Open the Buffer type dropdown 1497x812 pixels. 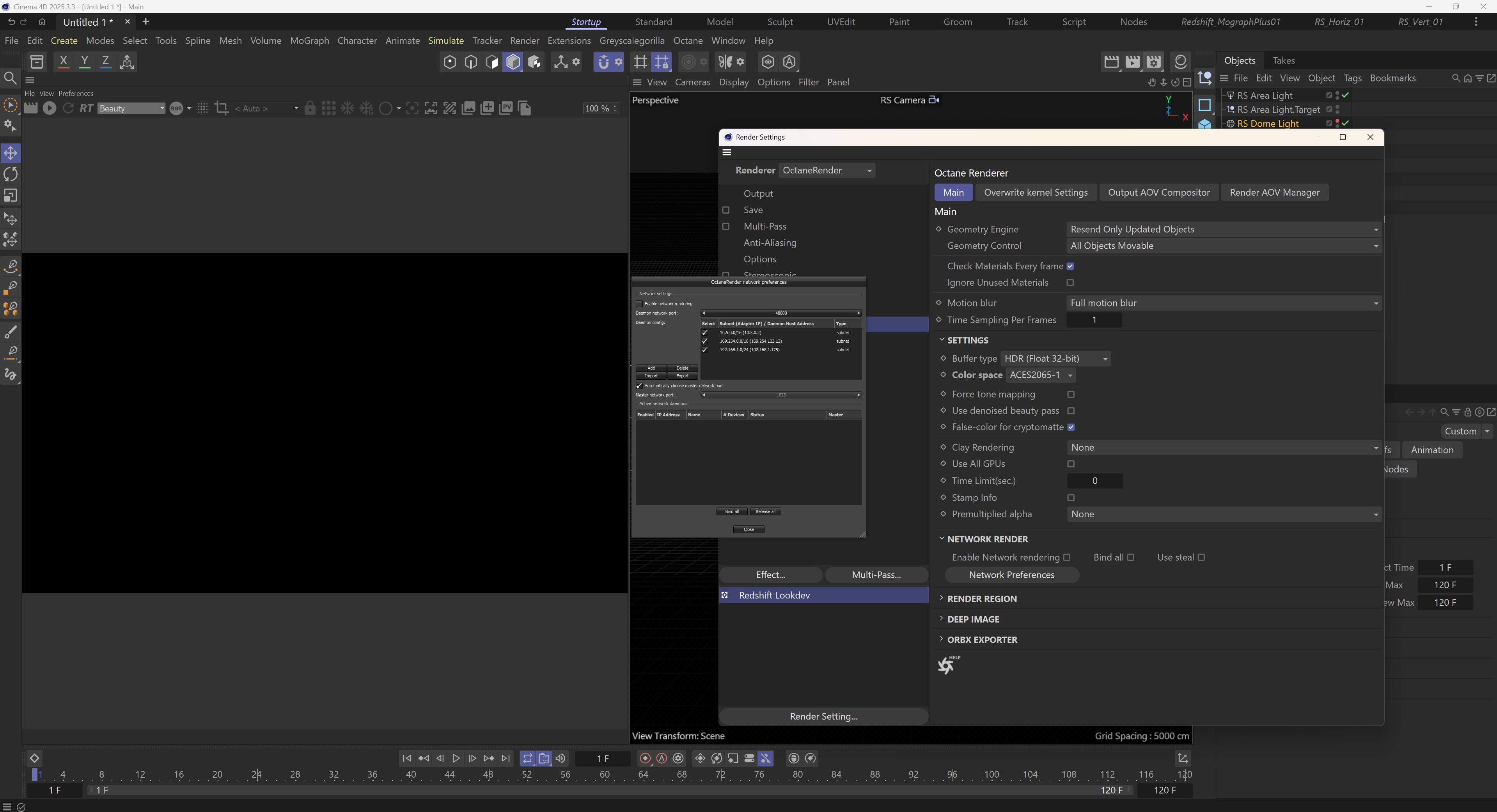click(1056, 359)
